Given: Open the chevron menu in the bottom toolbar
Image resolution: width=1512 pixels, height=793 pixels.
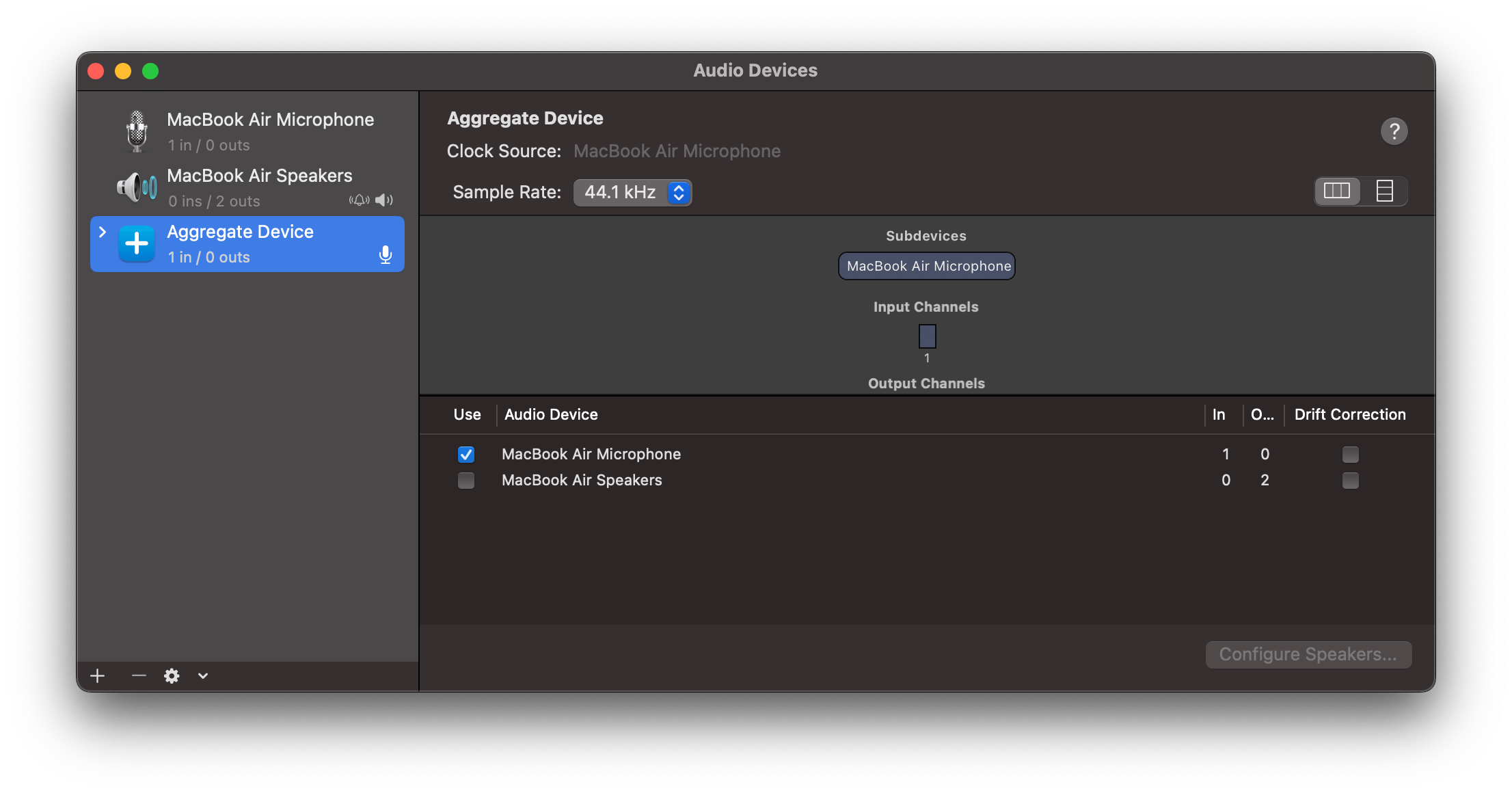Looking at the screenshot, I should tap(202, 675).
